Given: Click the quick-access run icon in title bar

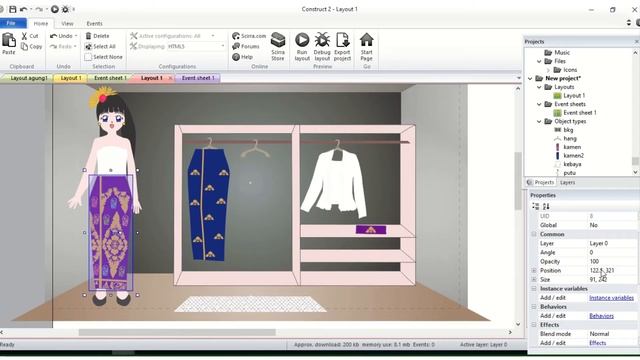Looking at the screenshot, I should (x=55, y=9).
